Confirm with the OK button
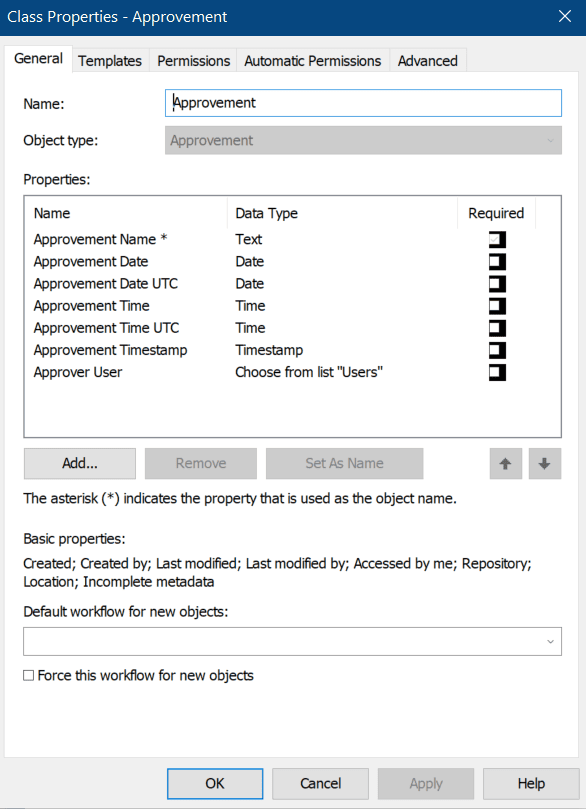 pos(215,783)
